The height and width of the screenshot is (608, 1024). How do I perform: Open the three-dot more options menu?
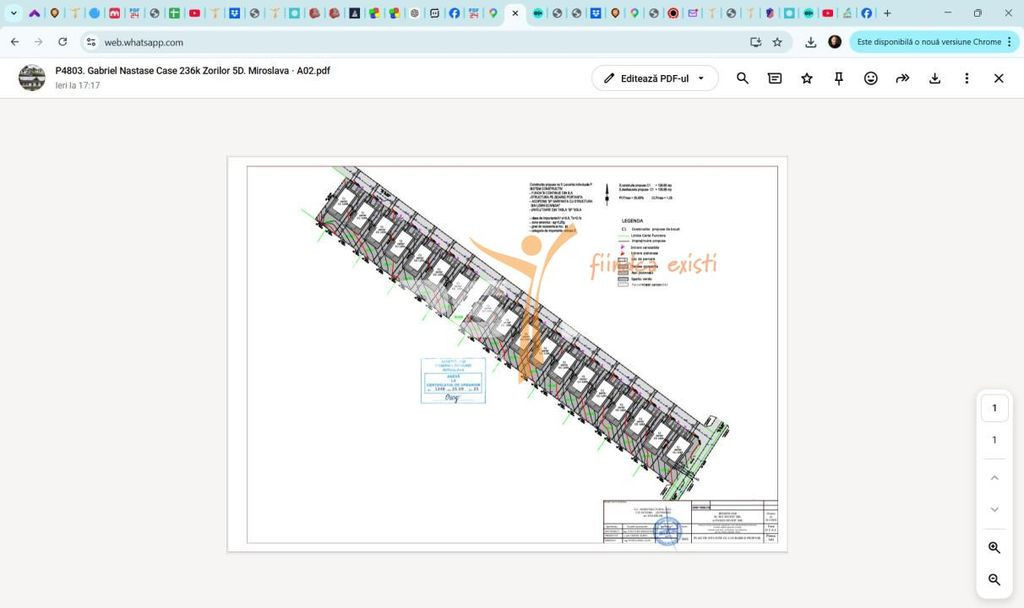pos(967,78)
